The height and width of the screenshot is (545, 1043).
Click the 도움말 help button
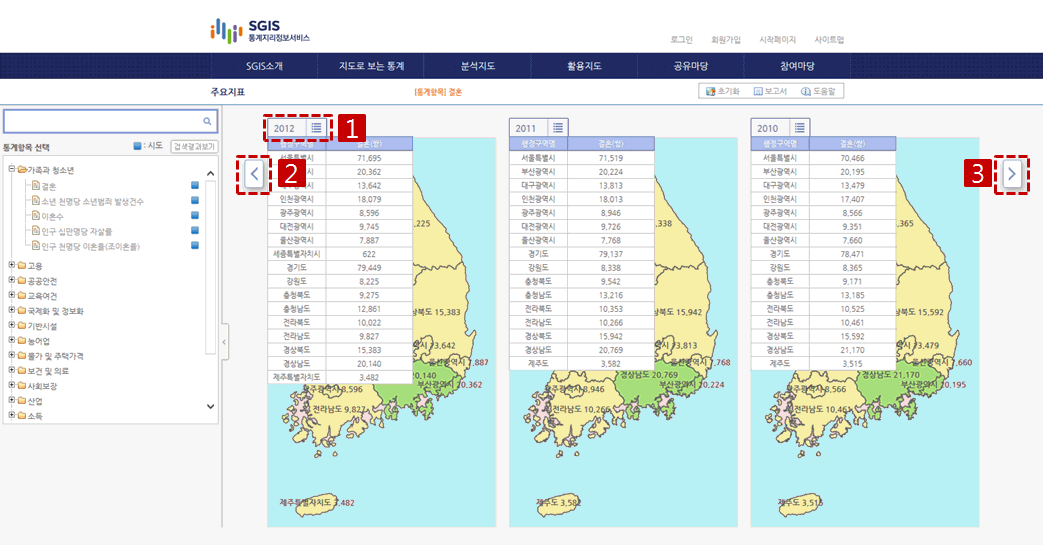(x=818, y=91)
